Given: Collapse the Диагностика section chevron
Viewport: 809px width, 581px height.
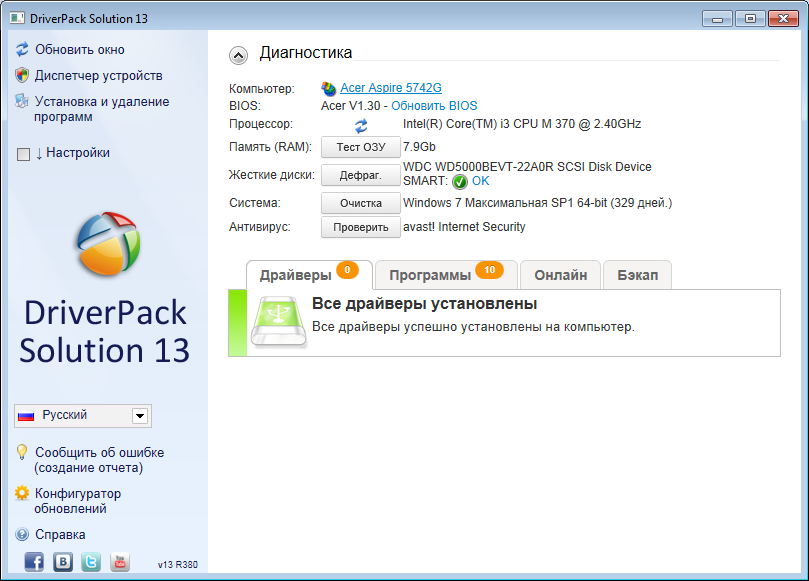Looking at the screenshot, I should pyautogui.click(x=238, y=55).
